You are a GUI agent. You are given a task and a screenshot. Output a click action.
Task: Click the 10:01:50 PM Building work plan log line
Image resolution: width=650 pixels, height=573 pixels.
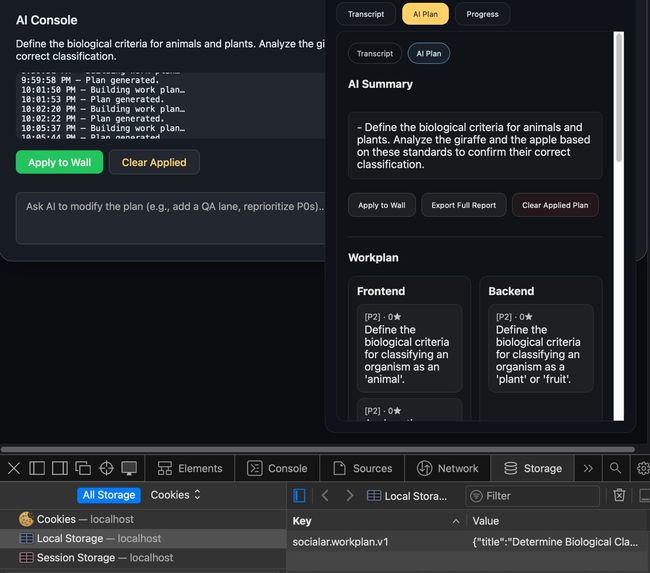tap(103, 90)
